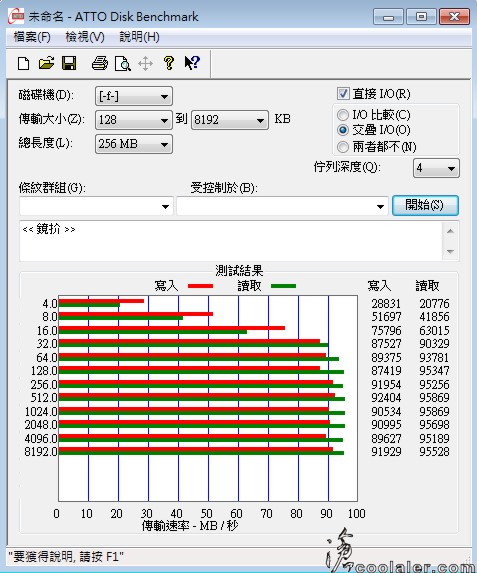Click the read value 95528
The height and width of the screenshot is (573, 477).
pyautogui.click(x=434, y=452)
